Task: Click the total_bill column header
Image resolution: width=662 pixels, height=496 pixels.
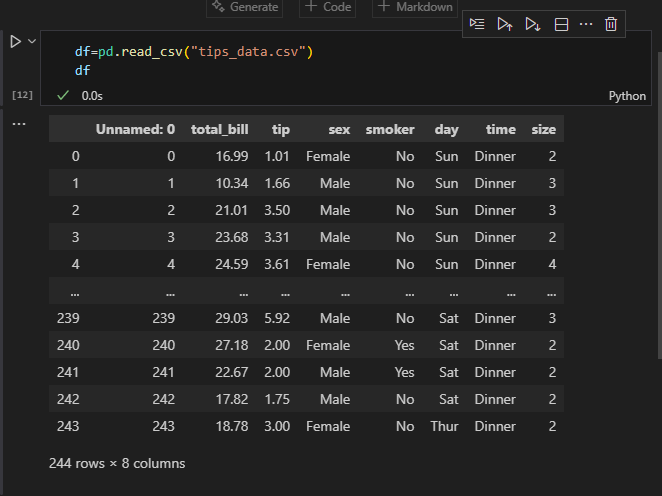Action: [219, 129]
